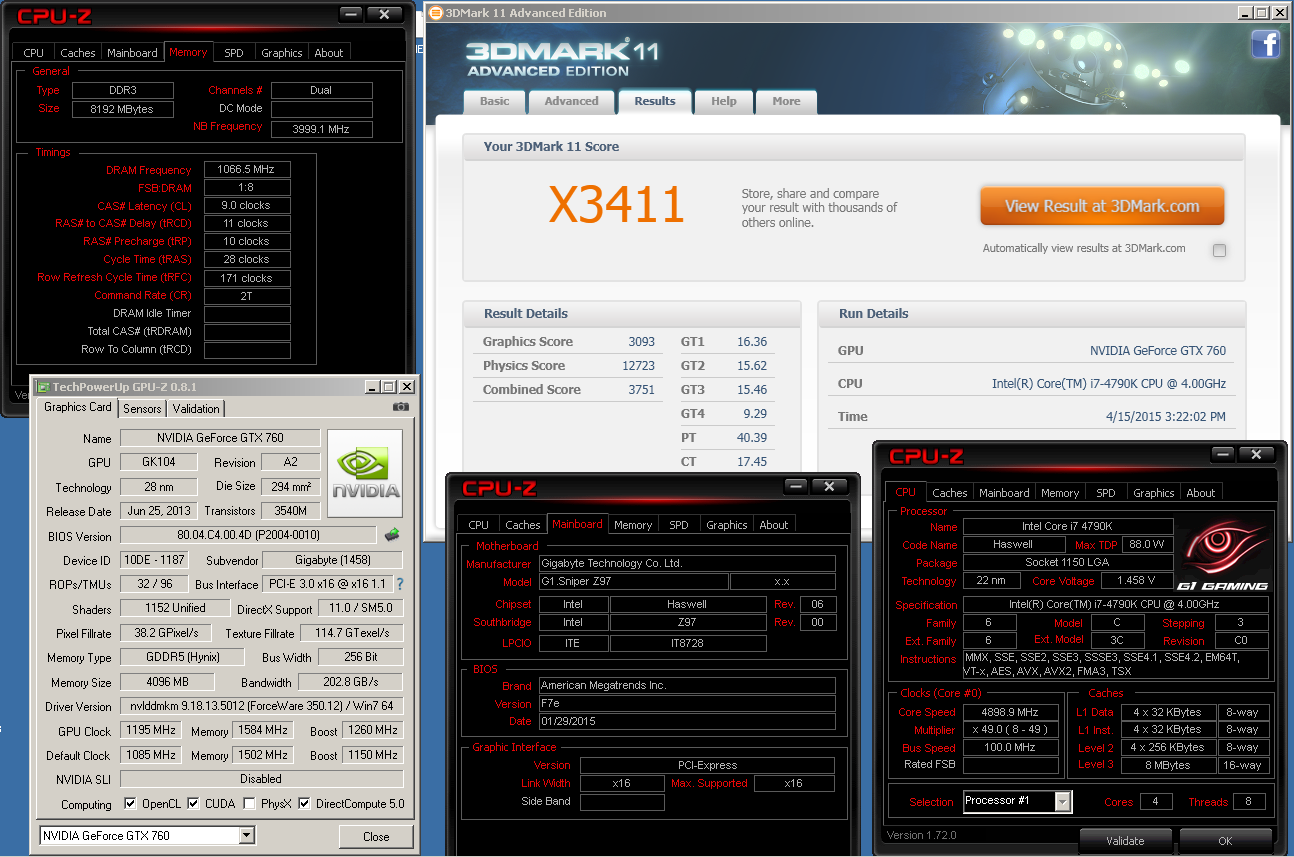This screenshot has height=857, width=1294.
Task: Toggle automatically view results at 3DMark.com checkbox
Action: click(1219, 250)
